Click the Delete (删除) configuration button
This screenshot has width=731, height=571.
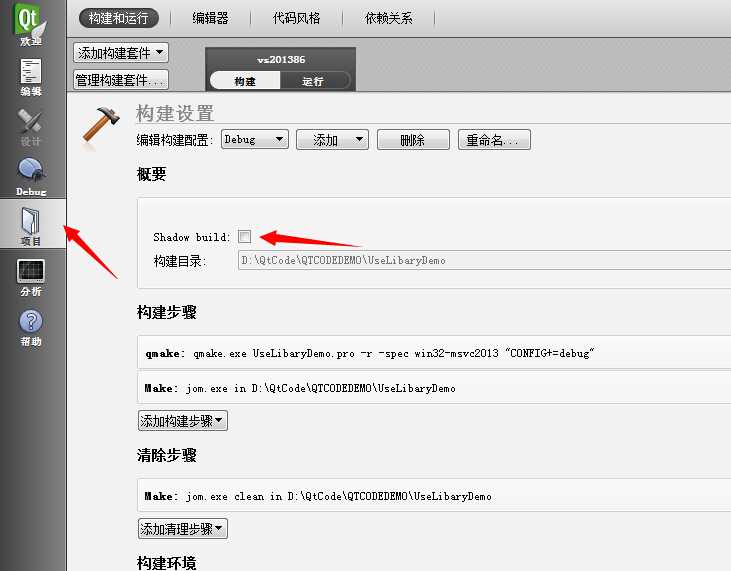[413, 140]
